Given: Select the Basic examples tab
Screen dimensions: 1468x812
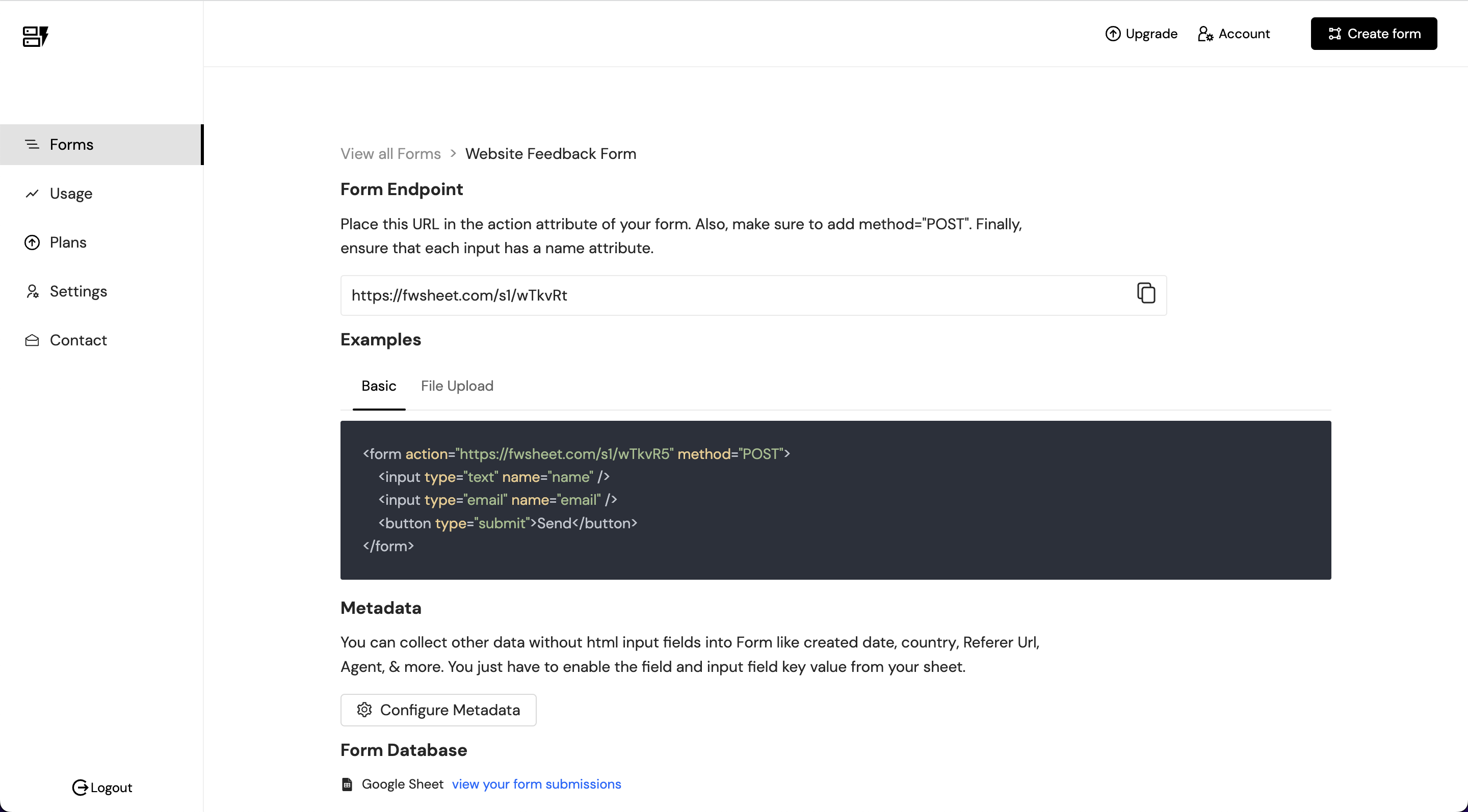Looking at the screenshot, I should click(378, 386).
